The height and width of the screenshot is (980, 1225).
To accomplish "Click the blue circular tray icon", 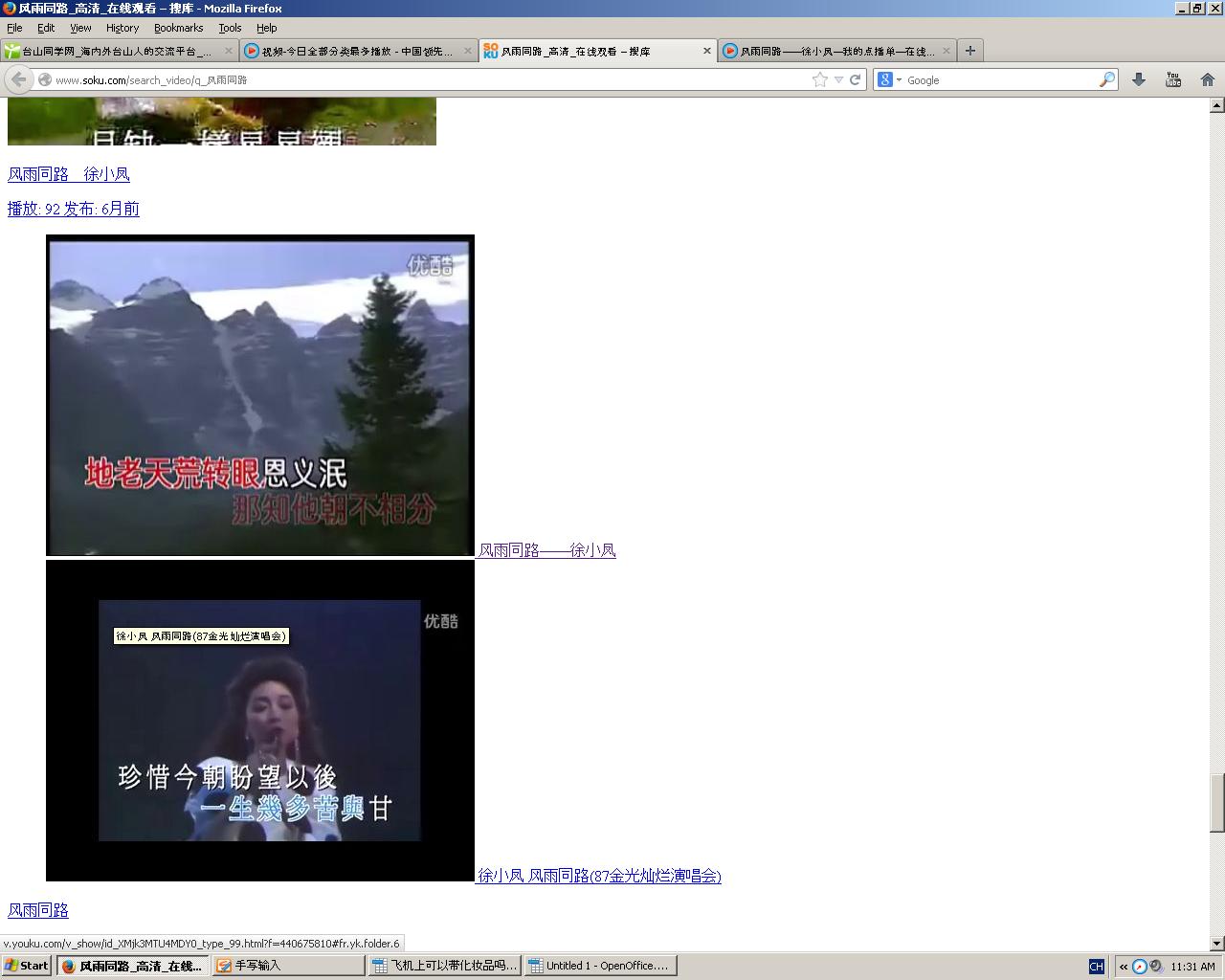I will click(x=1140, y=967).
